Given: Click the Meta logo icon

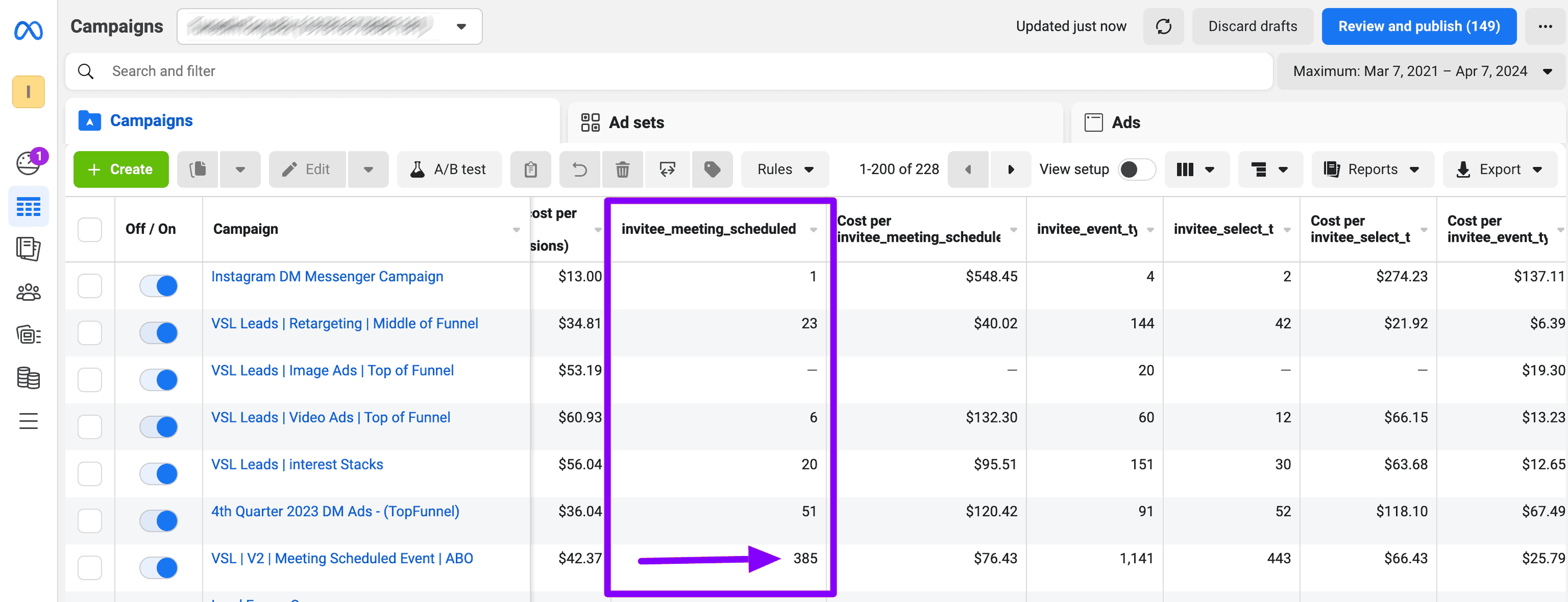Looking at the screenshot, I should [28, 30].
